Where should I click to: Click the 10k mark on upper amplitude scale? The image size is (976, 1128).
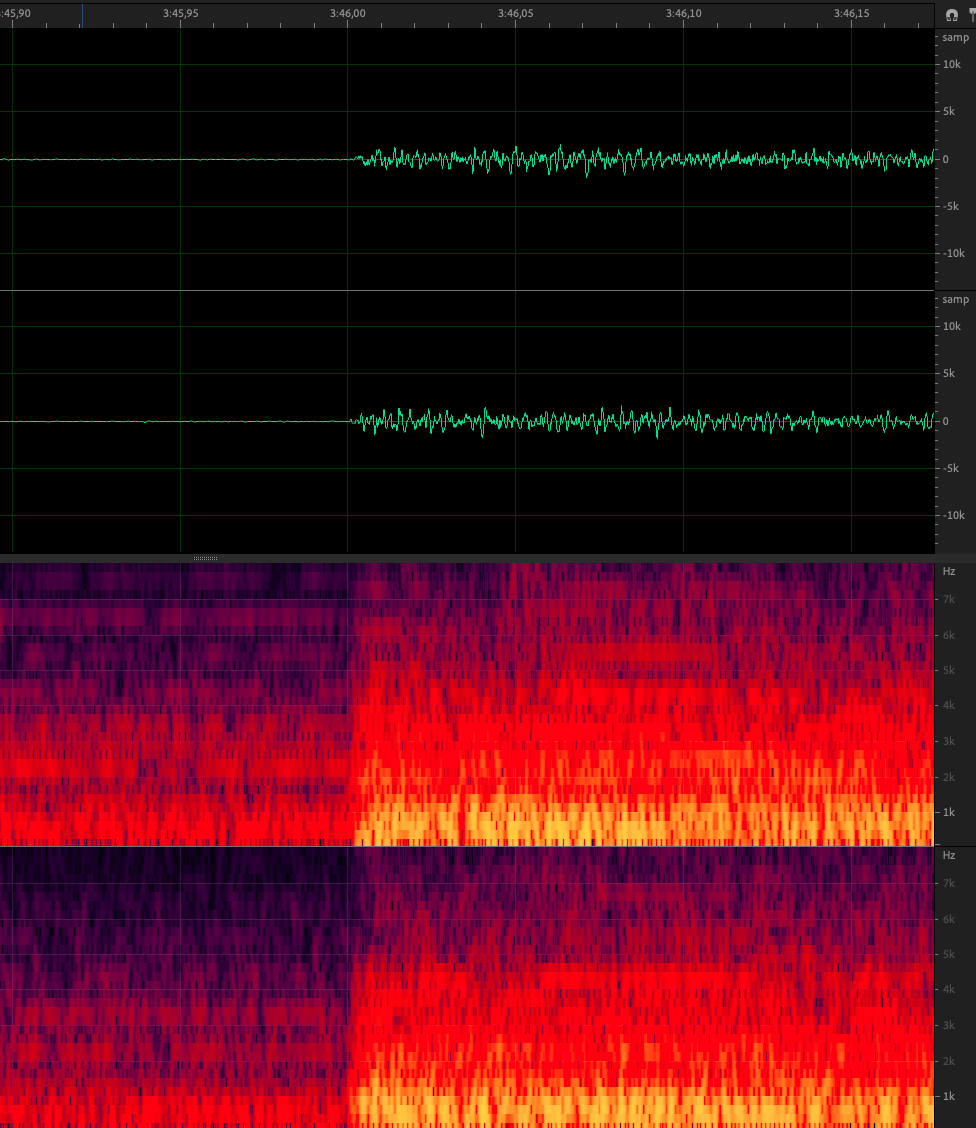(954, 65)
